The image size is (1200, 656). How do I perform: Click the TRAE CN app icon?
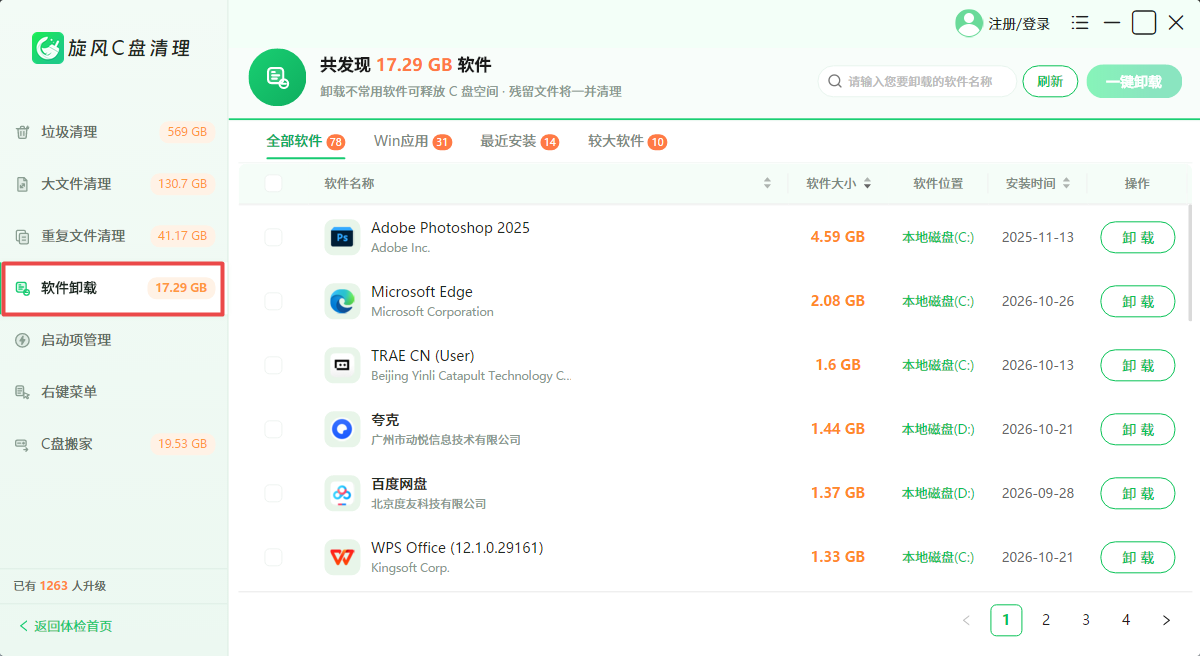[342, 365]
